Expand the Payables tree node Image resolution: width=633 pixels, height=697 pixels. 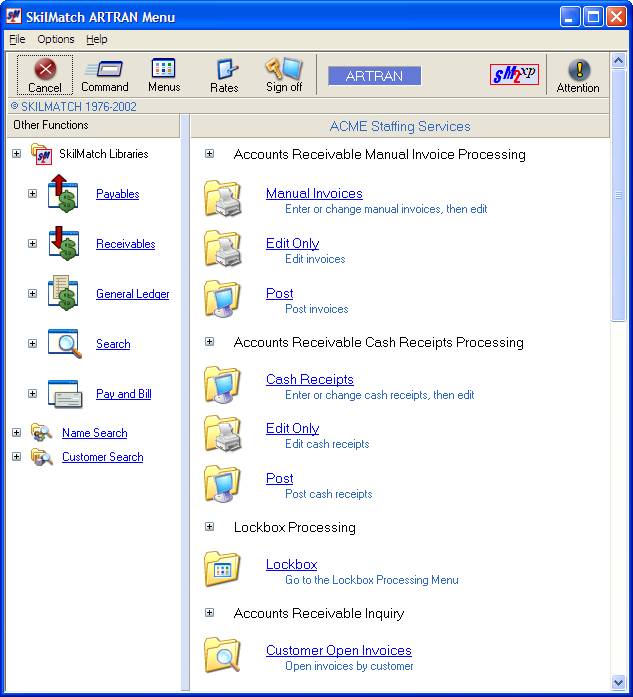pos(32,194)
